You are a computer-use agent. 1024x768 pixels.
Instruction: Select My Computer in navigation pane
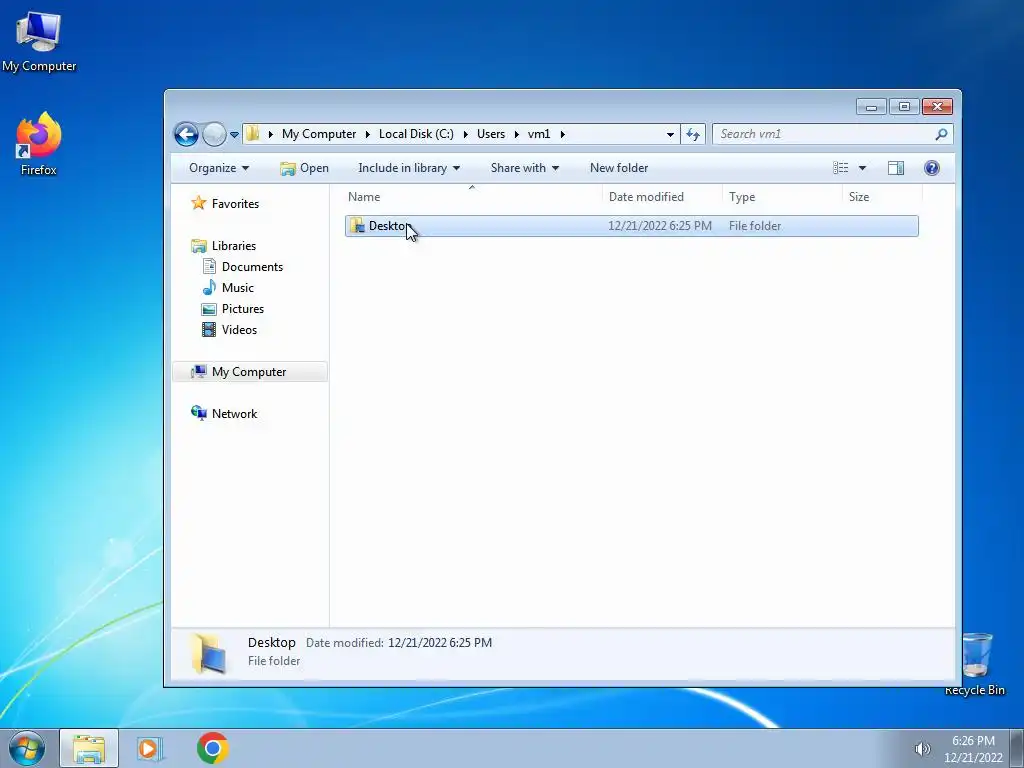[x=249, y=372]
